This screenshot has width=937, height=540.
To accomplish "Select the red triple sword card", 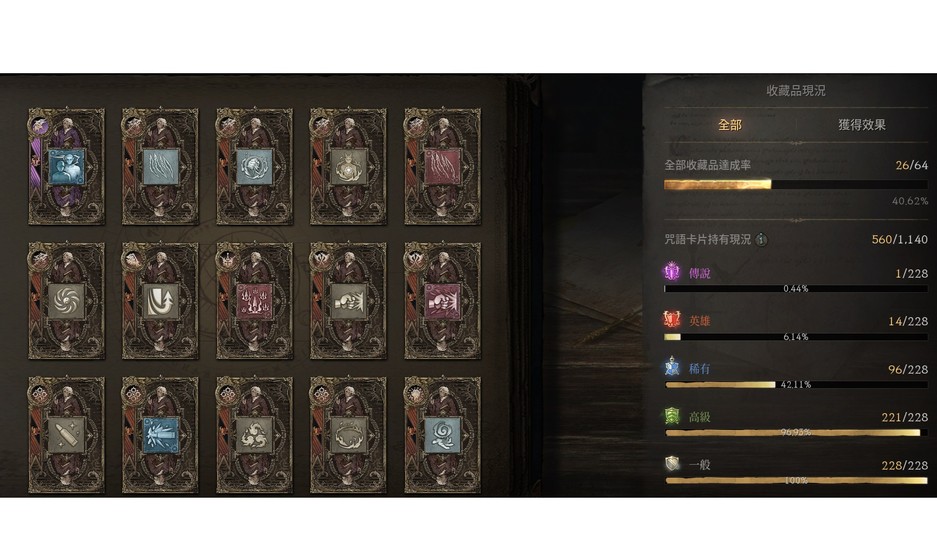I will (x=255, y=300).
